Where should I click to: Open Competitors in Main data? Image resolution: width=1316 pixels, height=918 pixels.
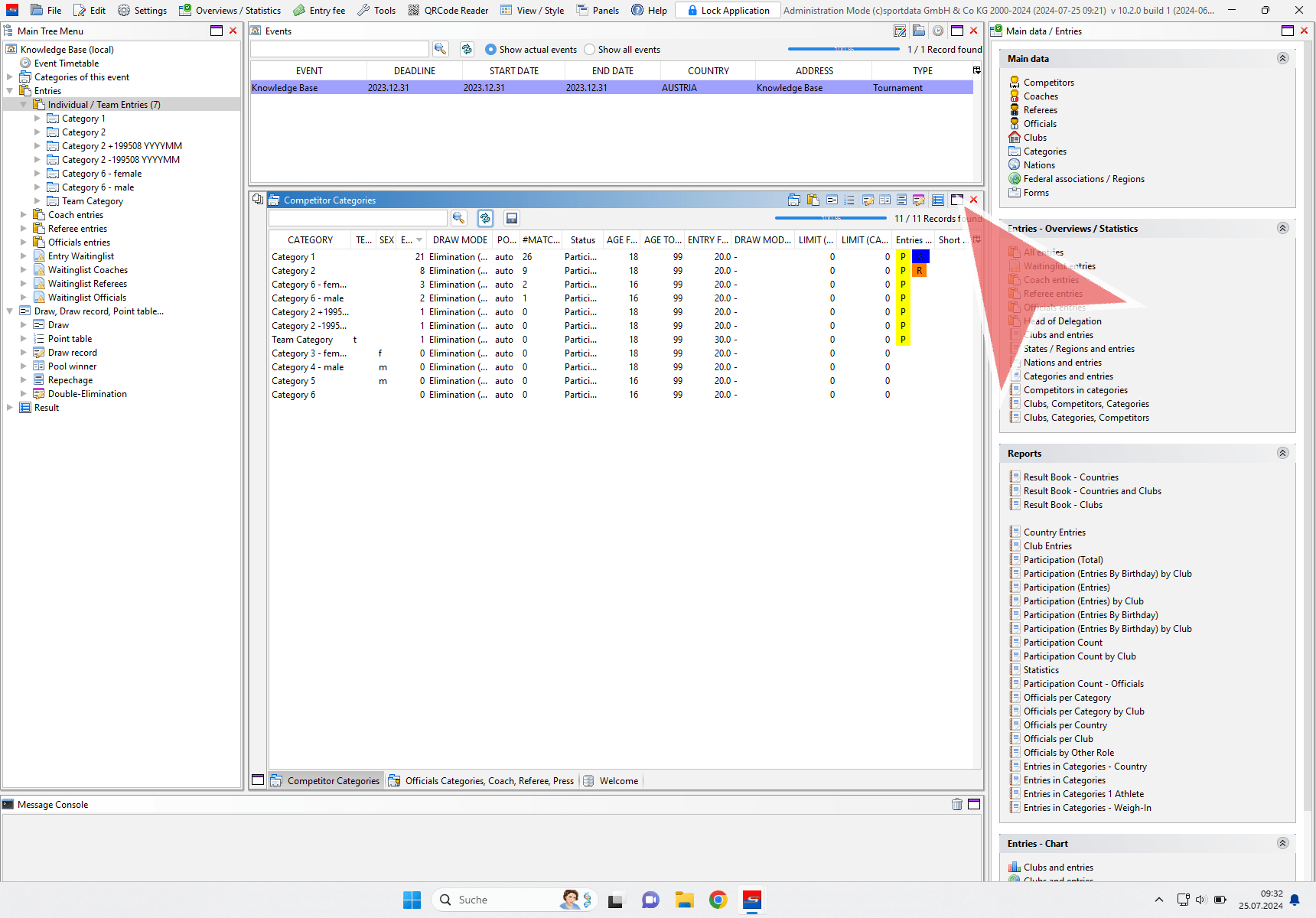[x=1048, y=83]
